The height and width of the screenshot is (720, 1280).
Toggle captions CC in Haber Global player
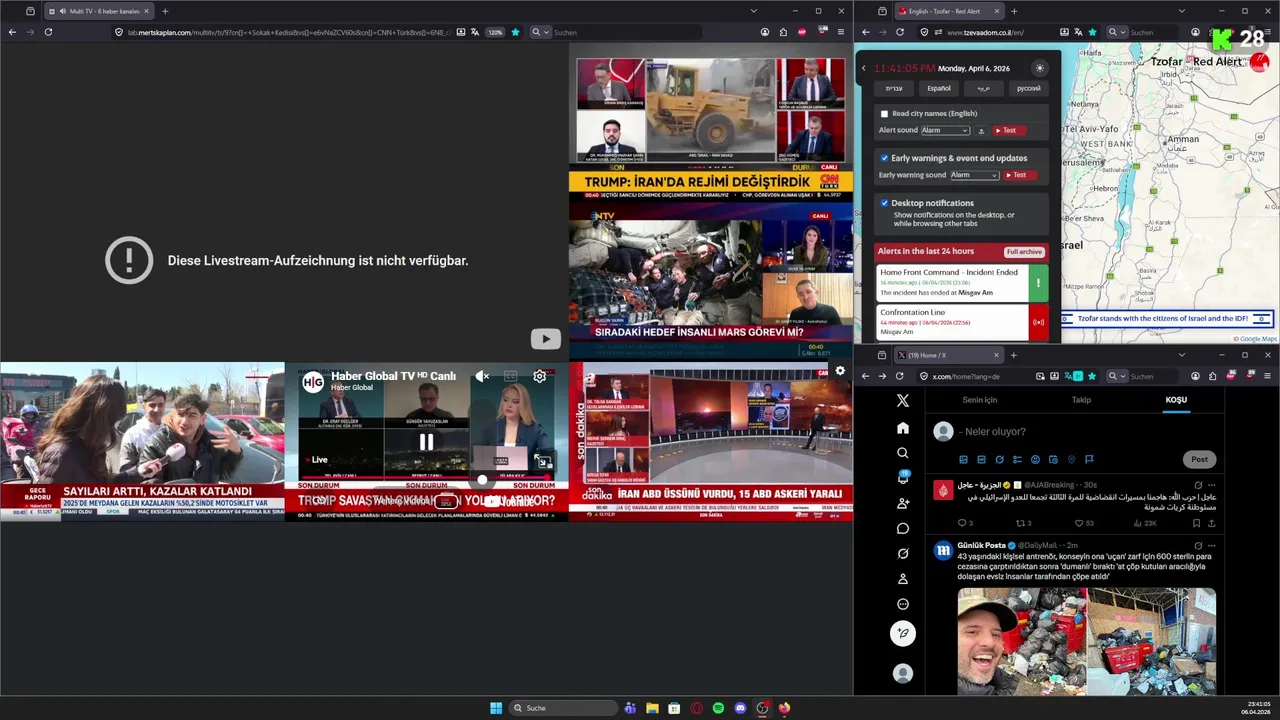510,376
